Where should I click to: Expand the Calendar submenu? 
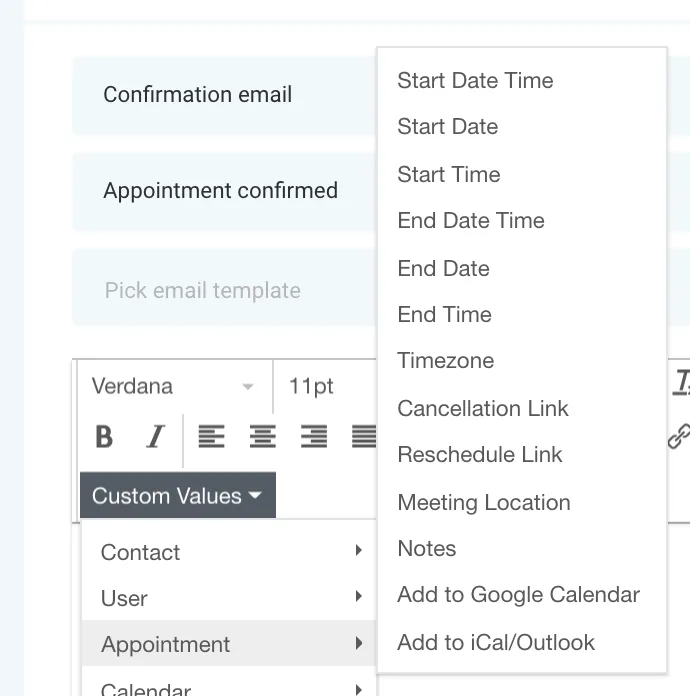coord(229,688)
